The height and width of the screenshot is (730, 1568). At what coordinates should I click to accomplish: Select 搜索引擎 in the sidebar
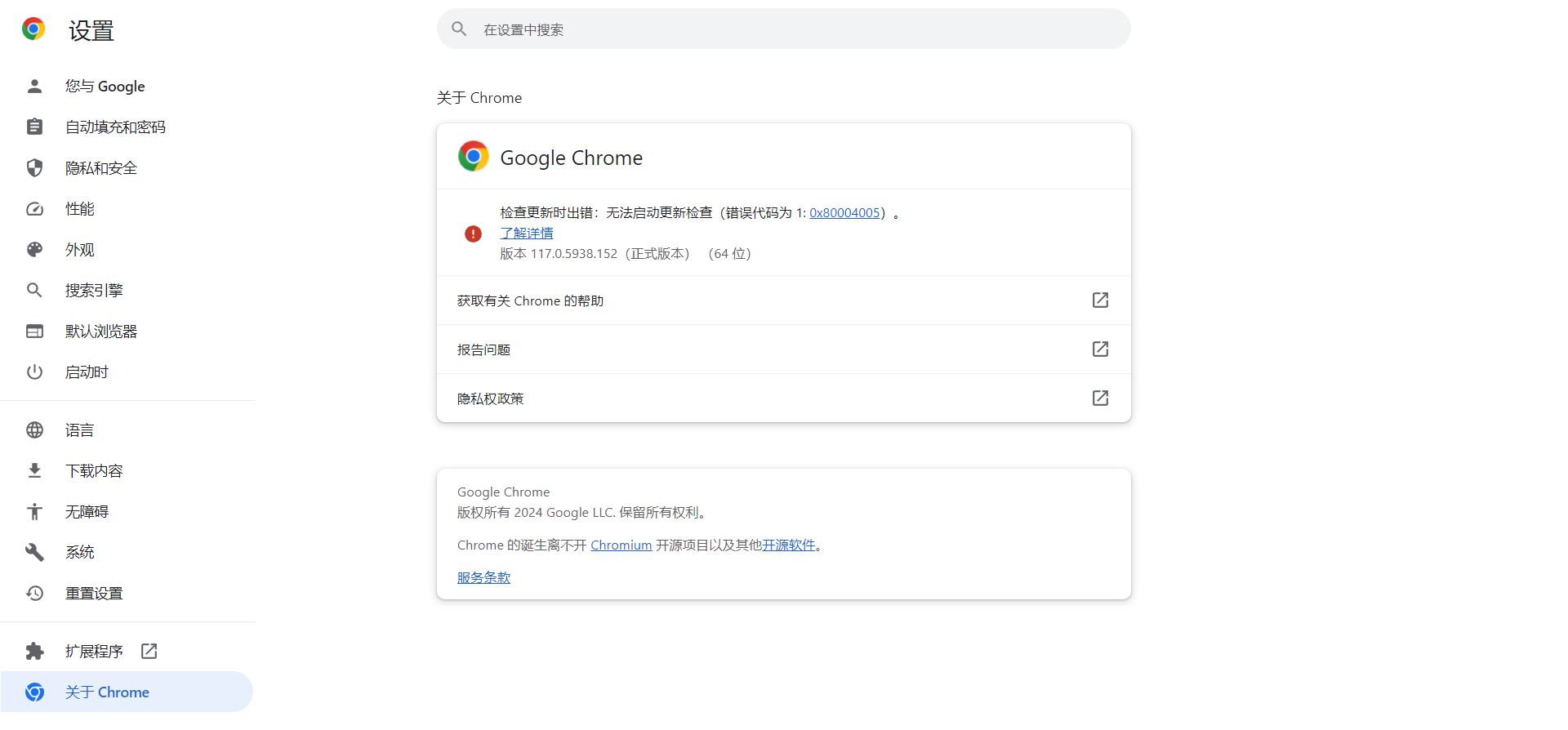pyautogui.click(x=127, y=290)
